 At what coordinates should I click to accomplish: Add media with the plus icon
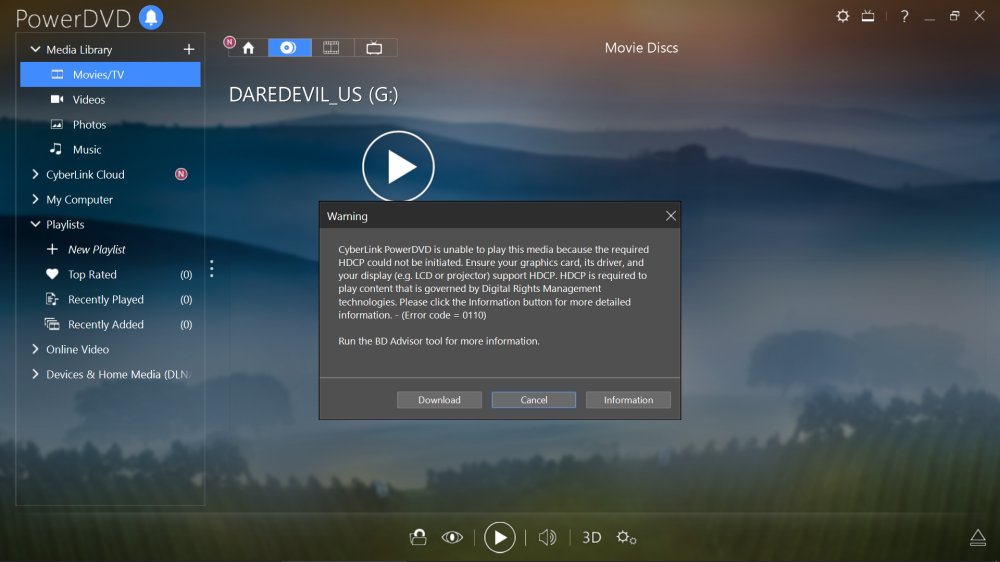189,49
